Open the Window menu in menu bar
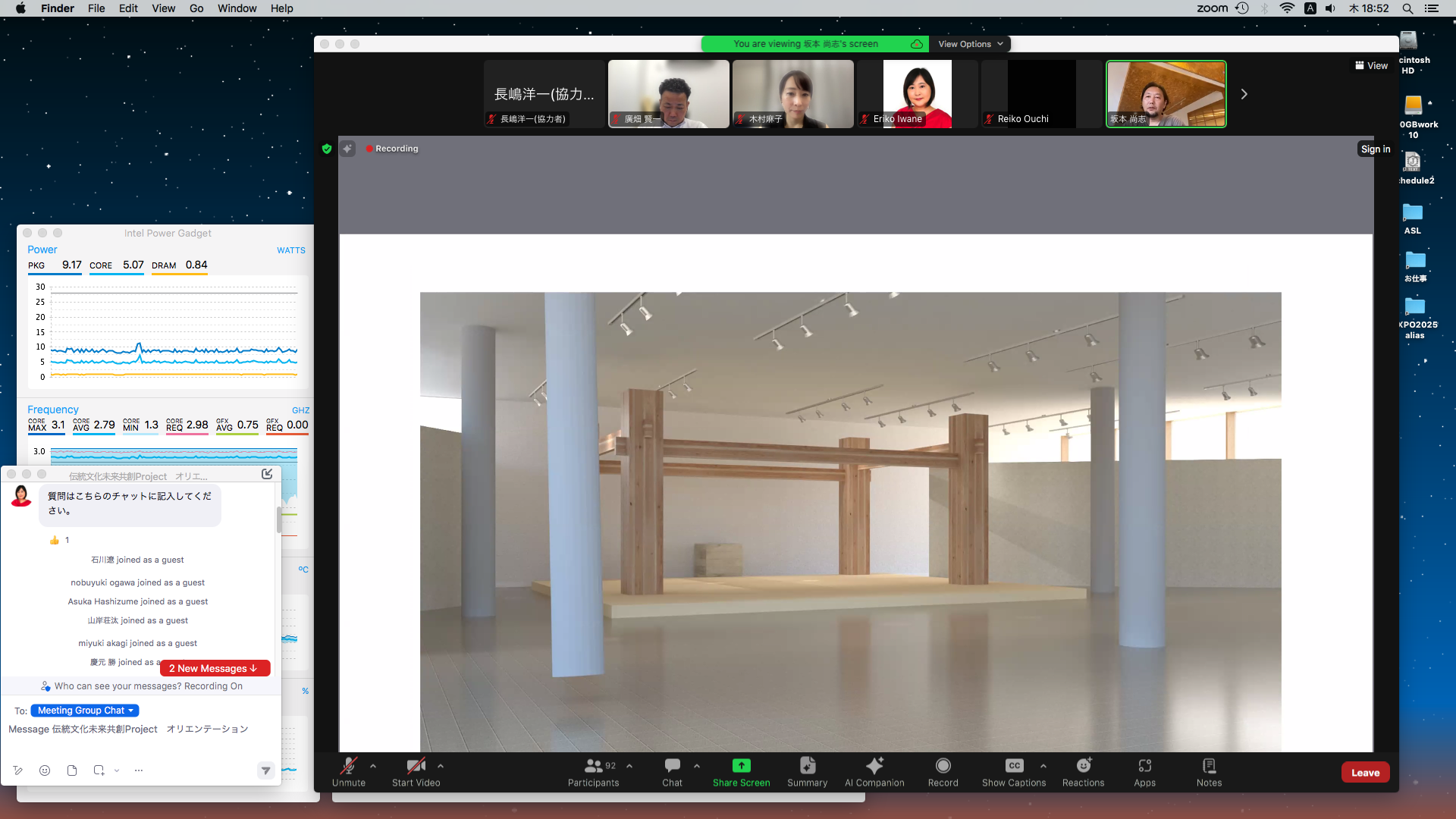The width and height of the screenshot is (1456, 819). (237, 8)
